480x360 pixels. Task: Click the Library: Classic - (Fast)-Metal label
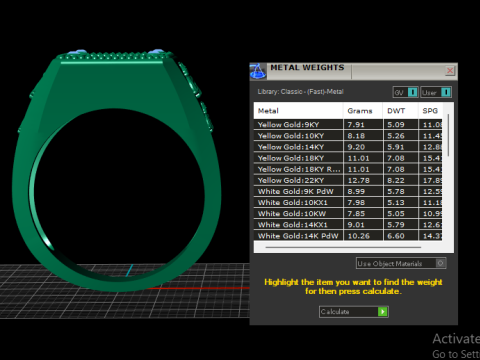point(300,92)
